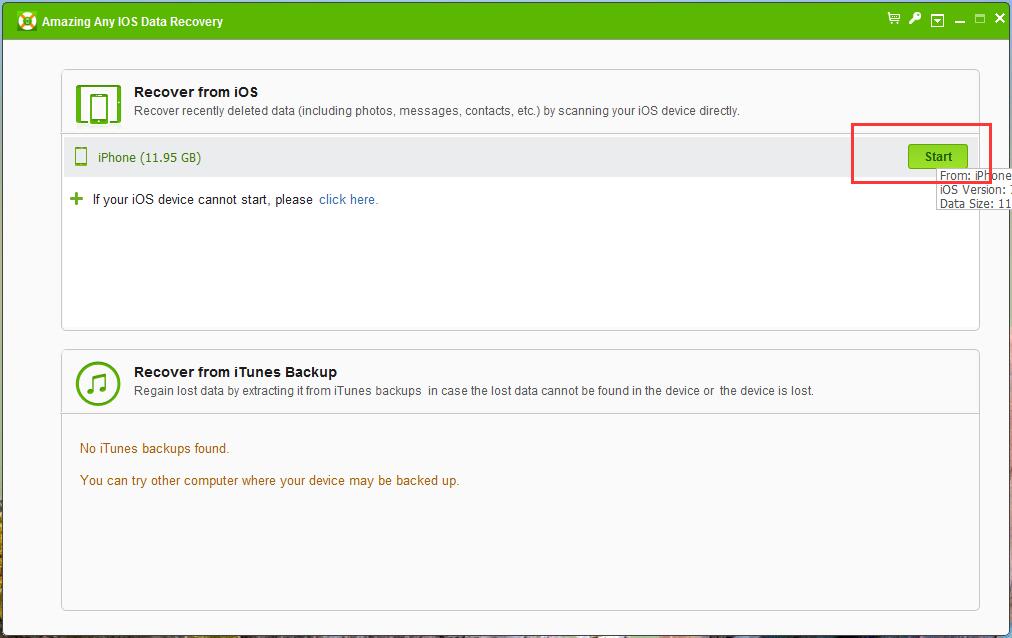
Task: Click the Recover from iOS device icon
Action: pyautogui.click(x=99, y=104)
